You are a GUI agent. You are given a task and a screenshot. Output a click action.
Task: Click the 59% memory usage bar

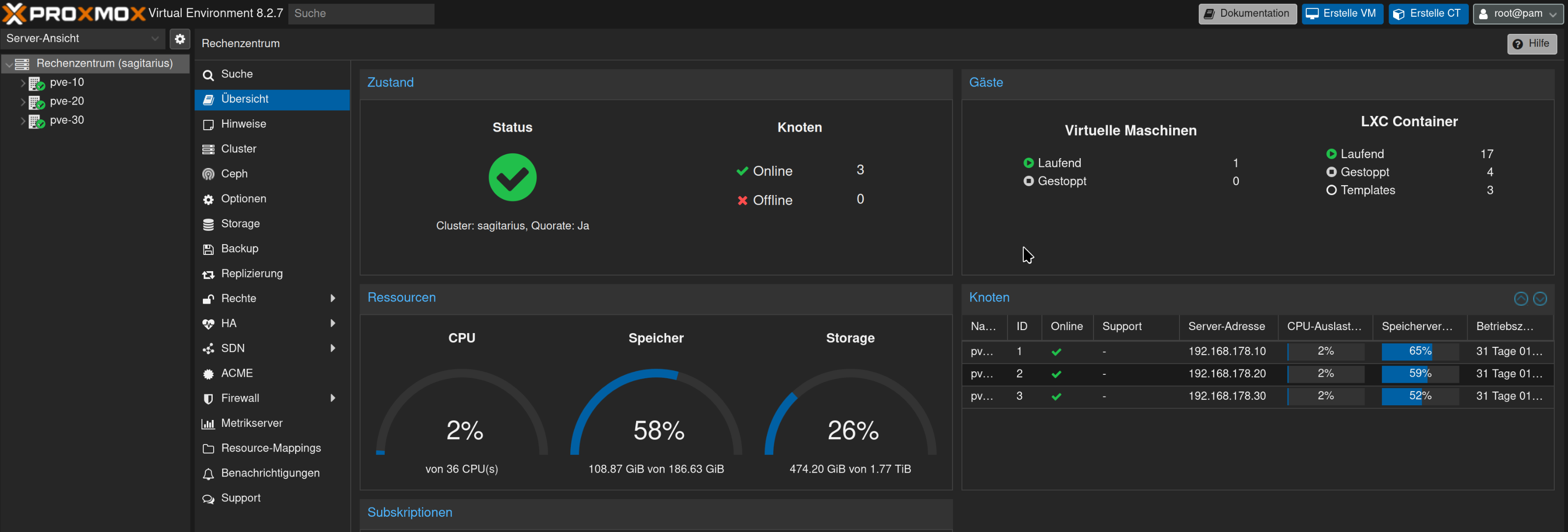point(1420,374)
